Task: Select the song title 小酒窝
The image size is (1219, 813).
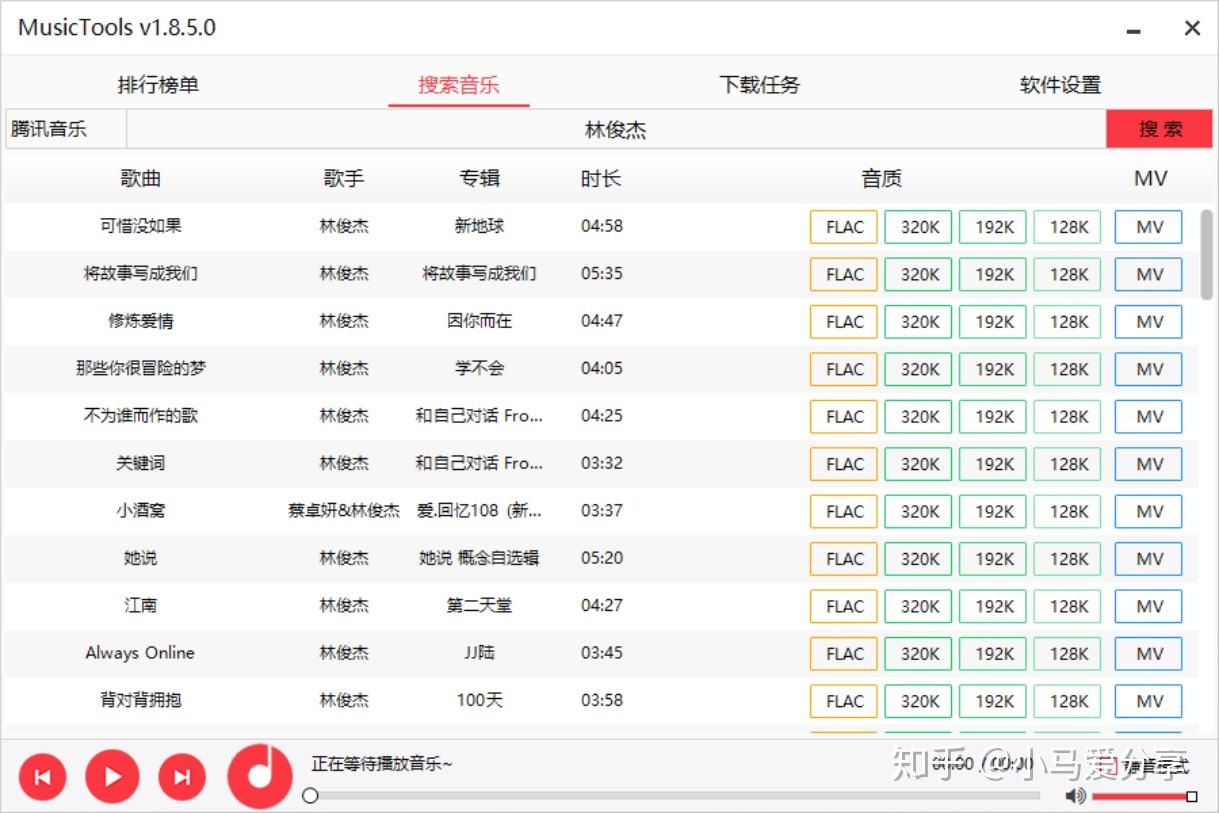Action: point(141,510)
